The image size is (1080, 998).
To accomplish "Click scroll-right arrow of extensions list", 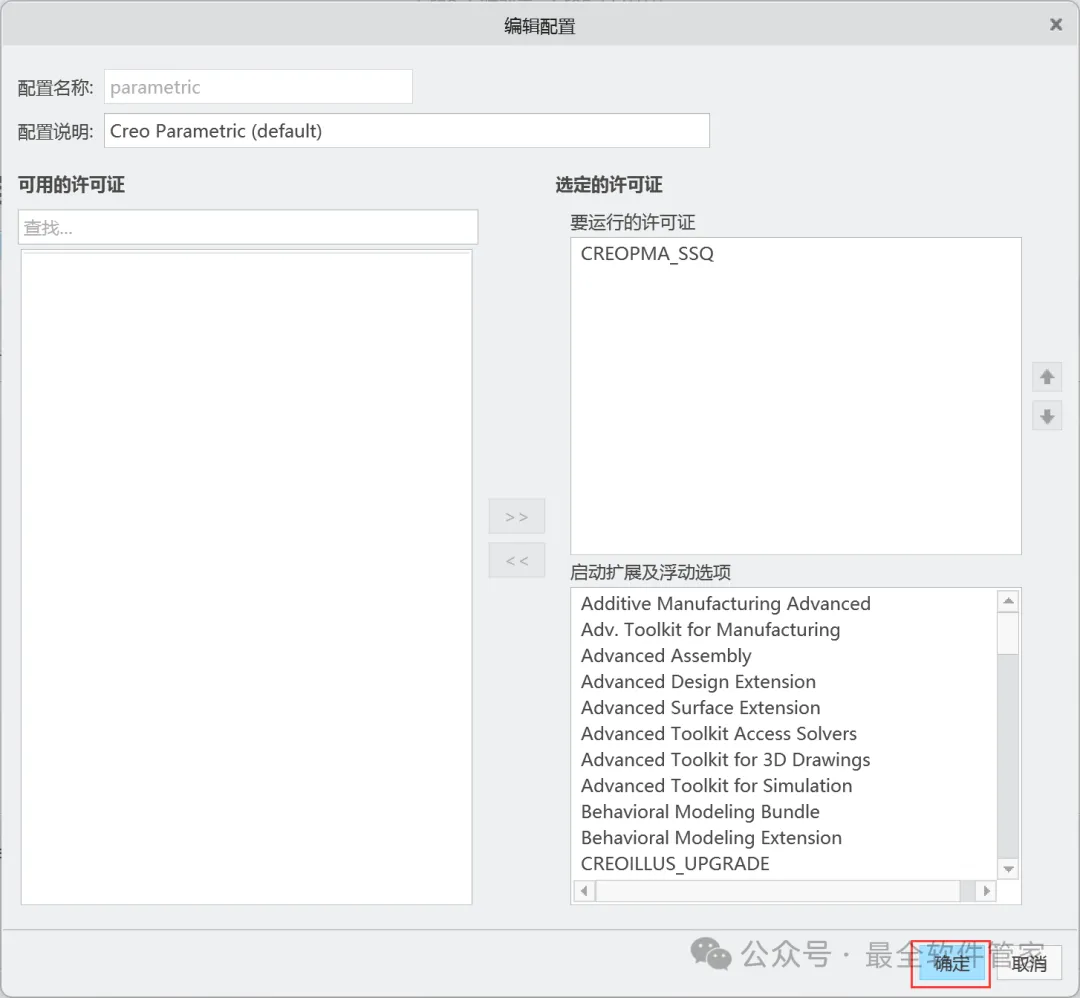I will point(986,891).
